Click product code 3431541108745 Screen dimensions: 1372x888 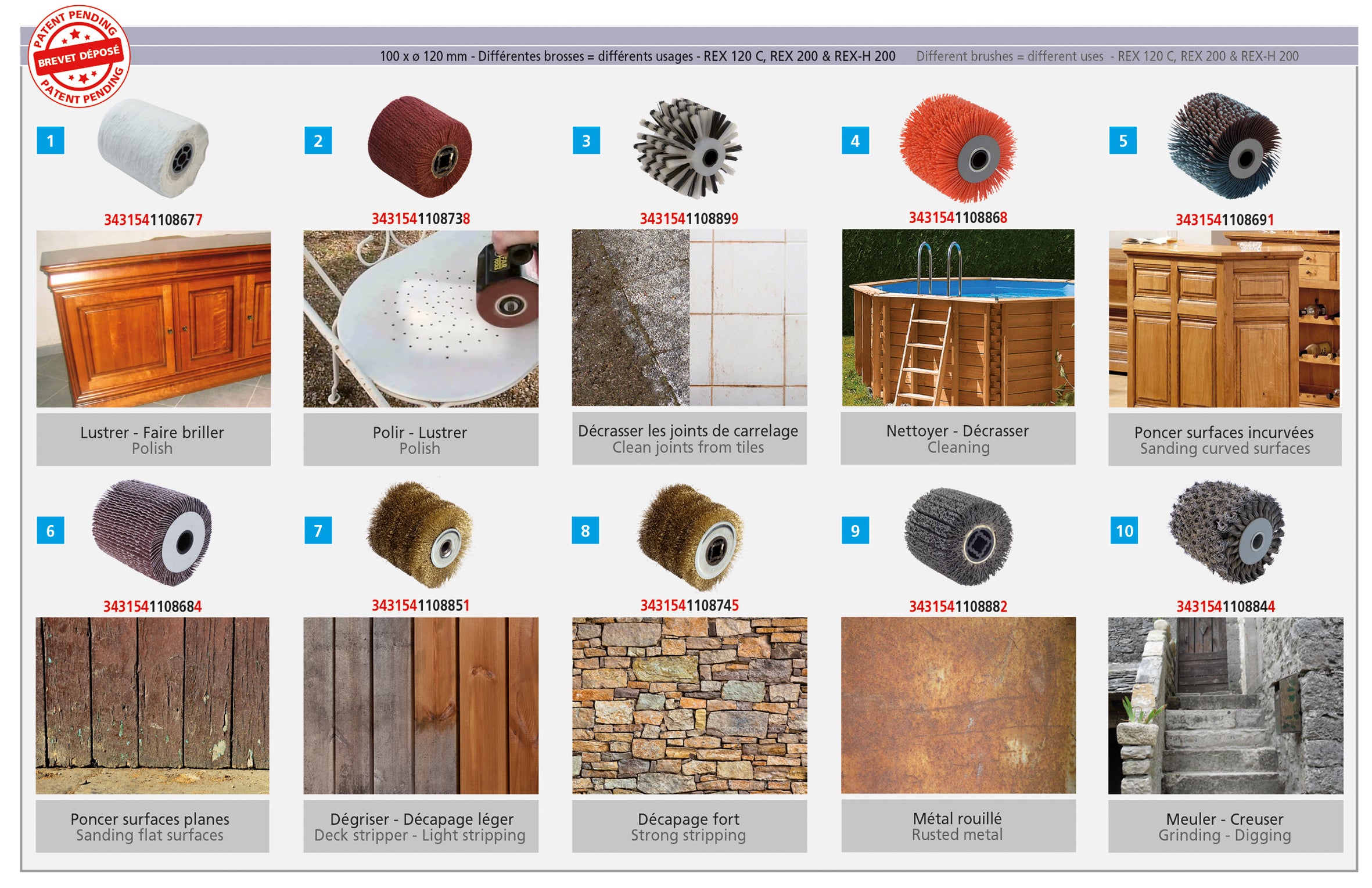689,605
